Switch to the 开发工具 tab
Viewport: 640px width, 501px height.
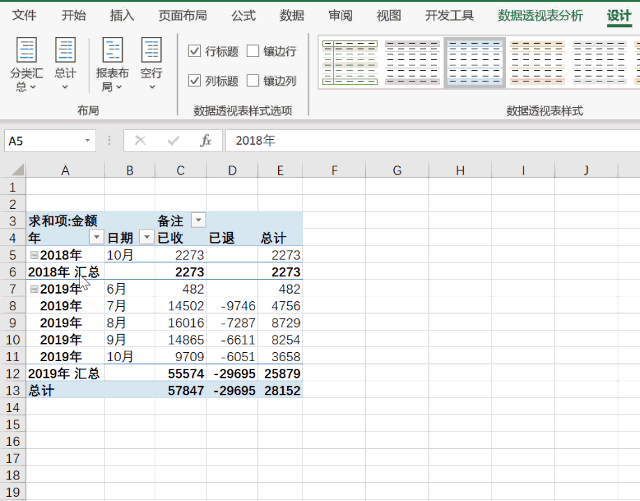pos(449,16)
